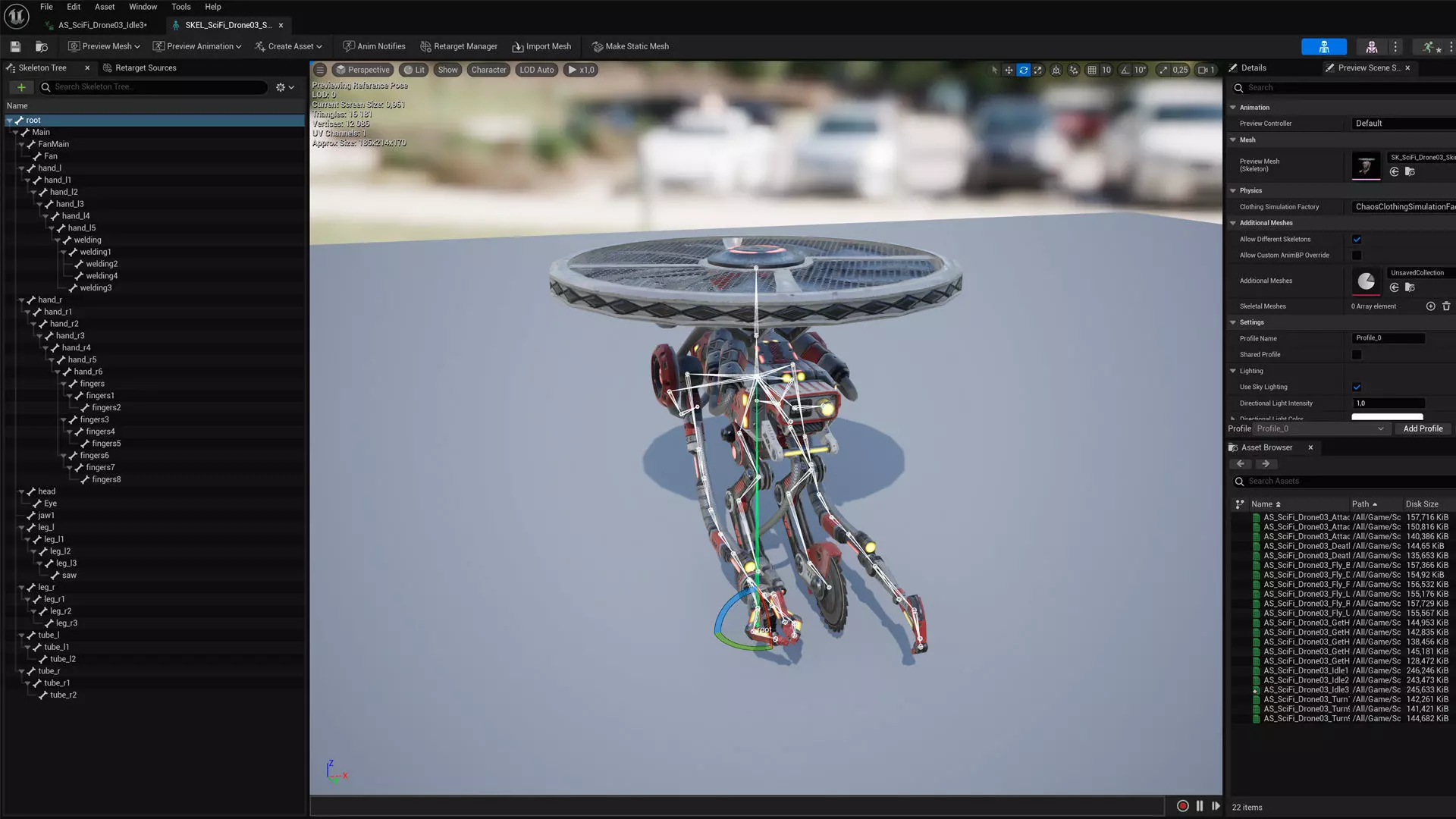Select the Scale gizmo tool
The width and height of the screenshot is (1456, 819).
click(x=1037, y=70)
